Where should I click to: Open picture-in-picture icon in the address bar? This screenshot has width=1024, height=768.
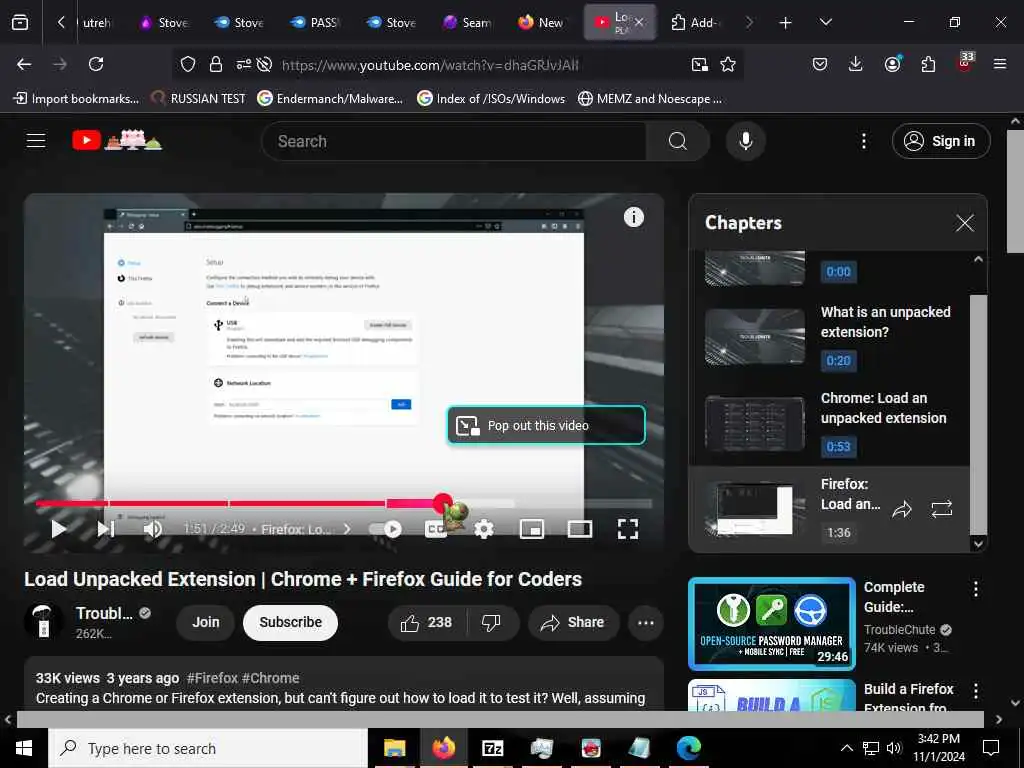tap(699, 64)
